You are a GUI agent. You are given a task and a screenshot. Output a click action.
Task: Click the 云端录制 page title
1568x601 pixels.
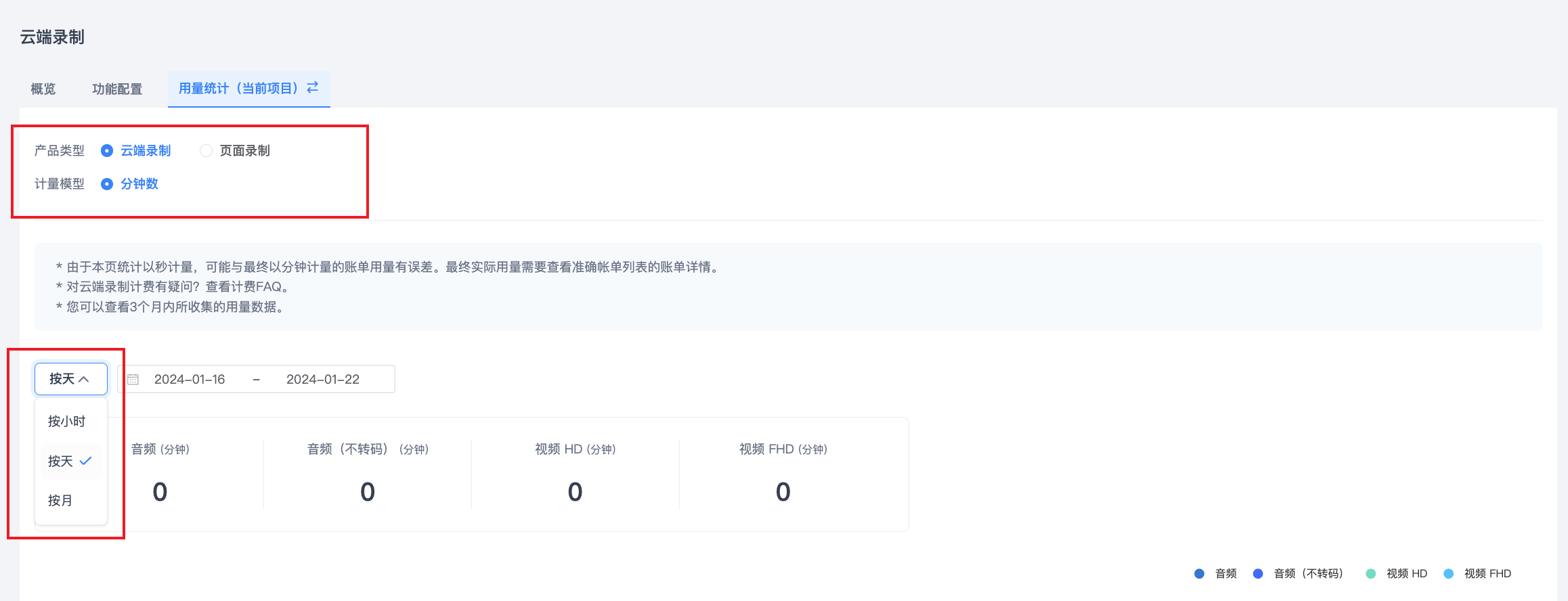pyautogui.click(x=52, y=37)
